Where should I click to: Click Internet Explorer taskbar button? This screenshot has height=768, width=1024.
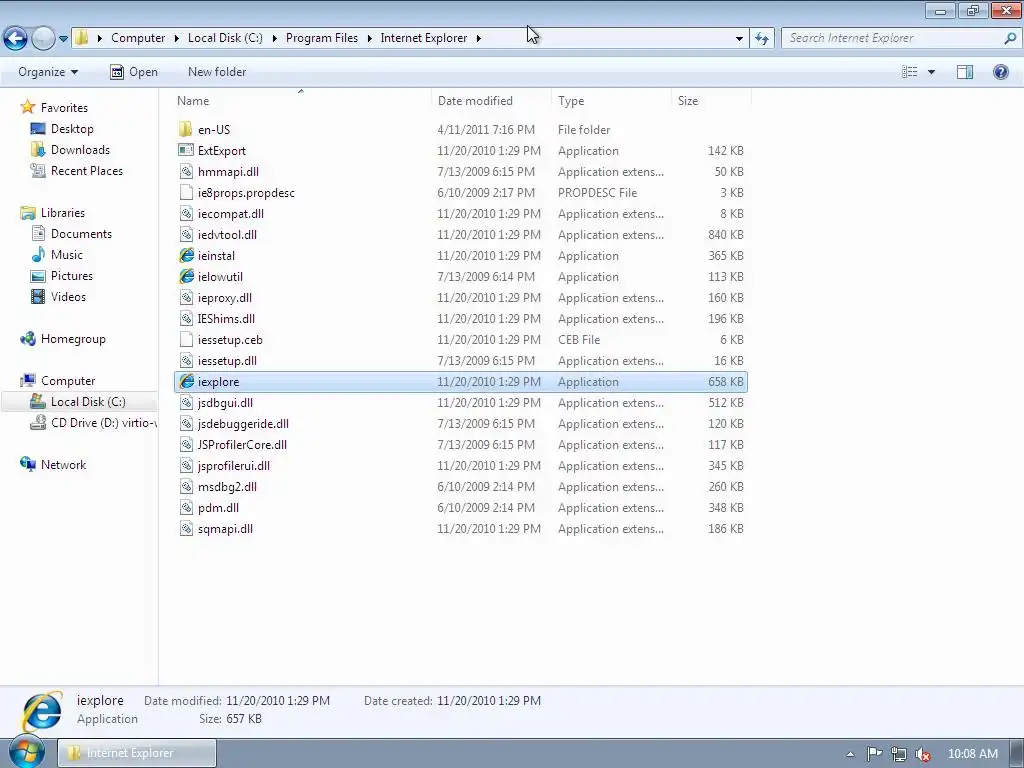pyautogui.click(x=138, y=753)
